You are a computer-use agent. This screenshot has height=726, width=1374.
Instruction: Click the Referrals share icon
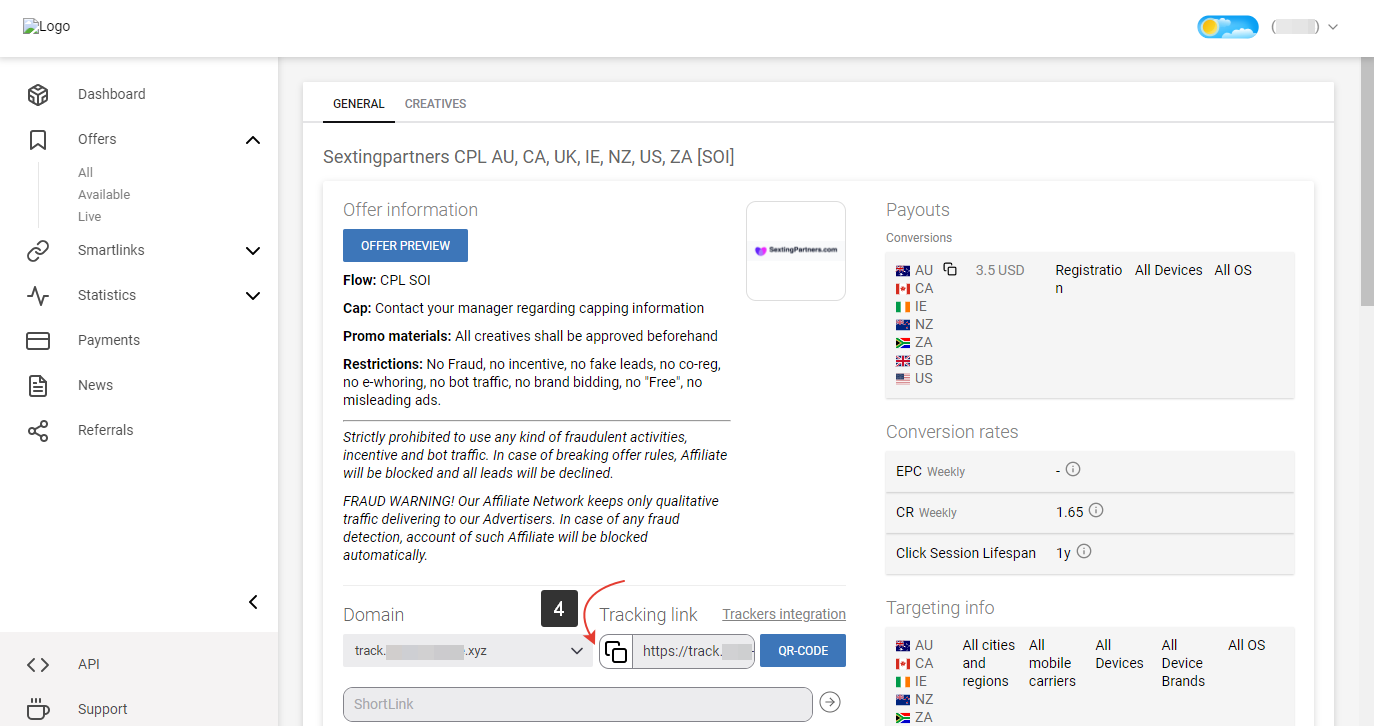pos(38,430)
